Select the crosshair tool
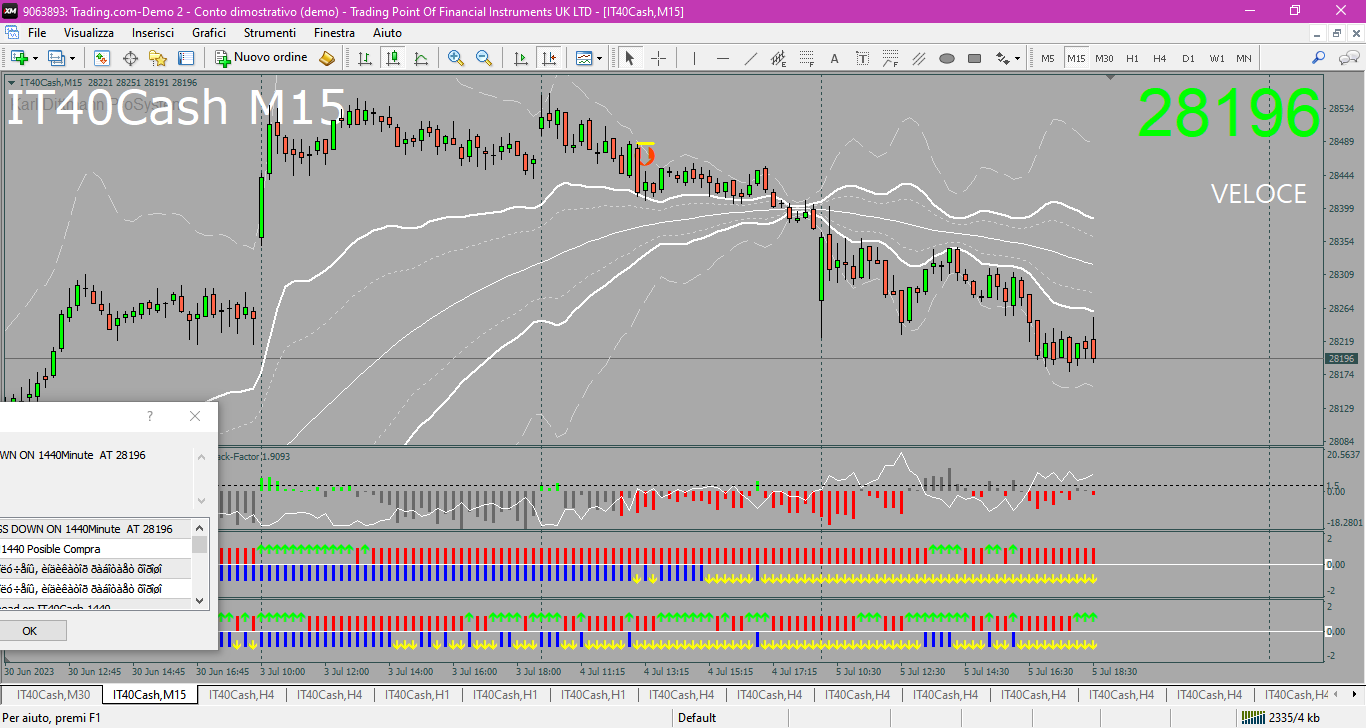The image size is (1366, 728). pos(658,58)
